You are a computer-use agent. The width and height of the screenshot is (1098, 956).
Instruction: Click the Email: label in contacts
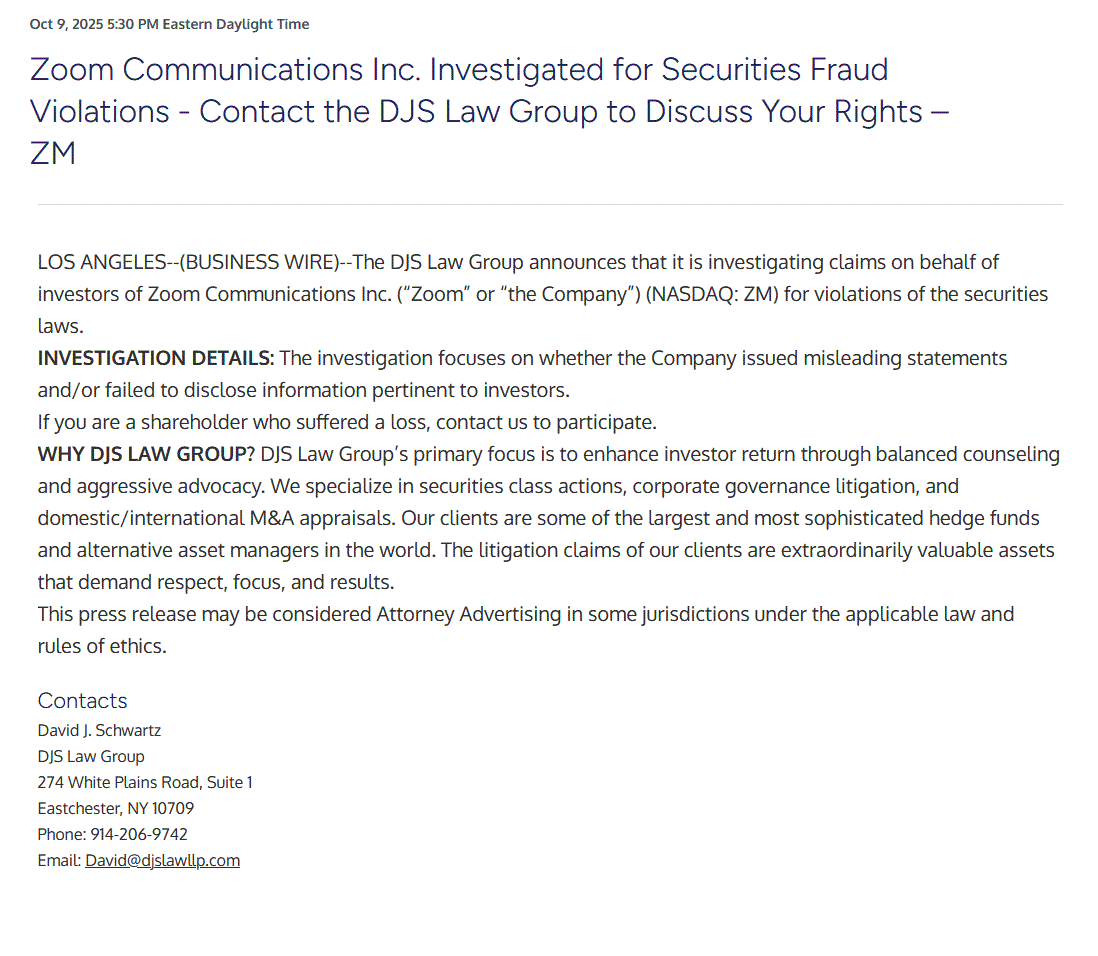click(x=59, y=860)
